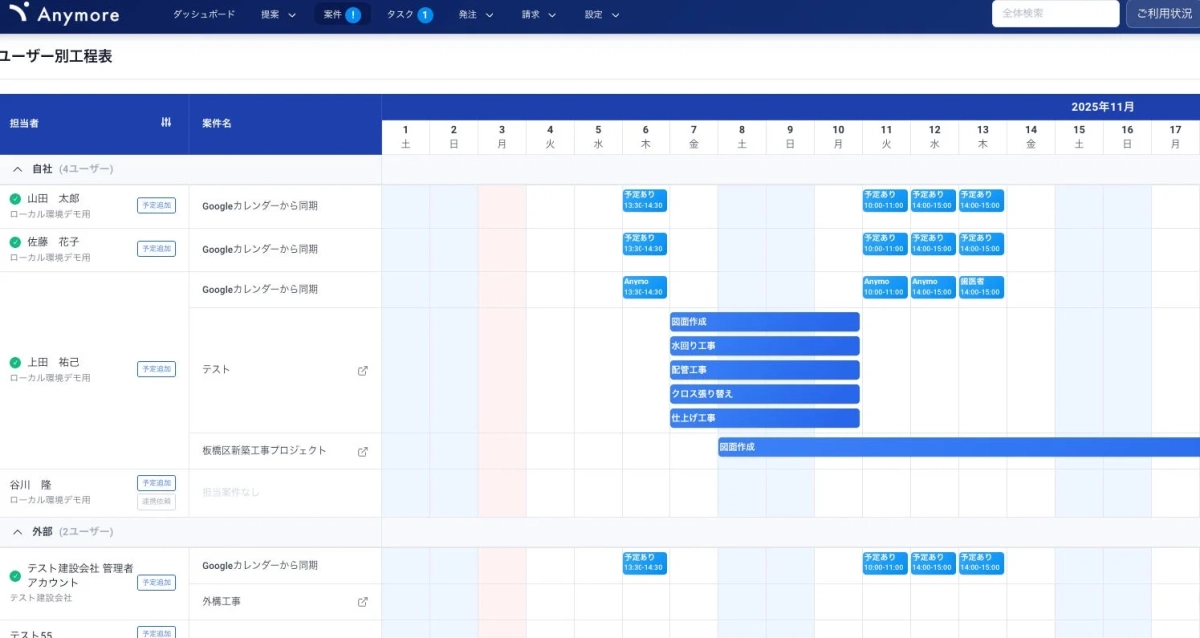Viewport: 1200px width, 638px height.
Task: Open external link icon for 外構工事
Action: pos(363,602)
